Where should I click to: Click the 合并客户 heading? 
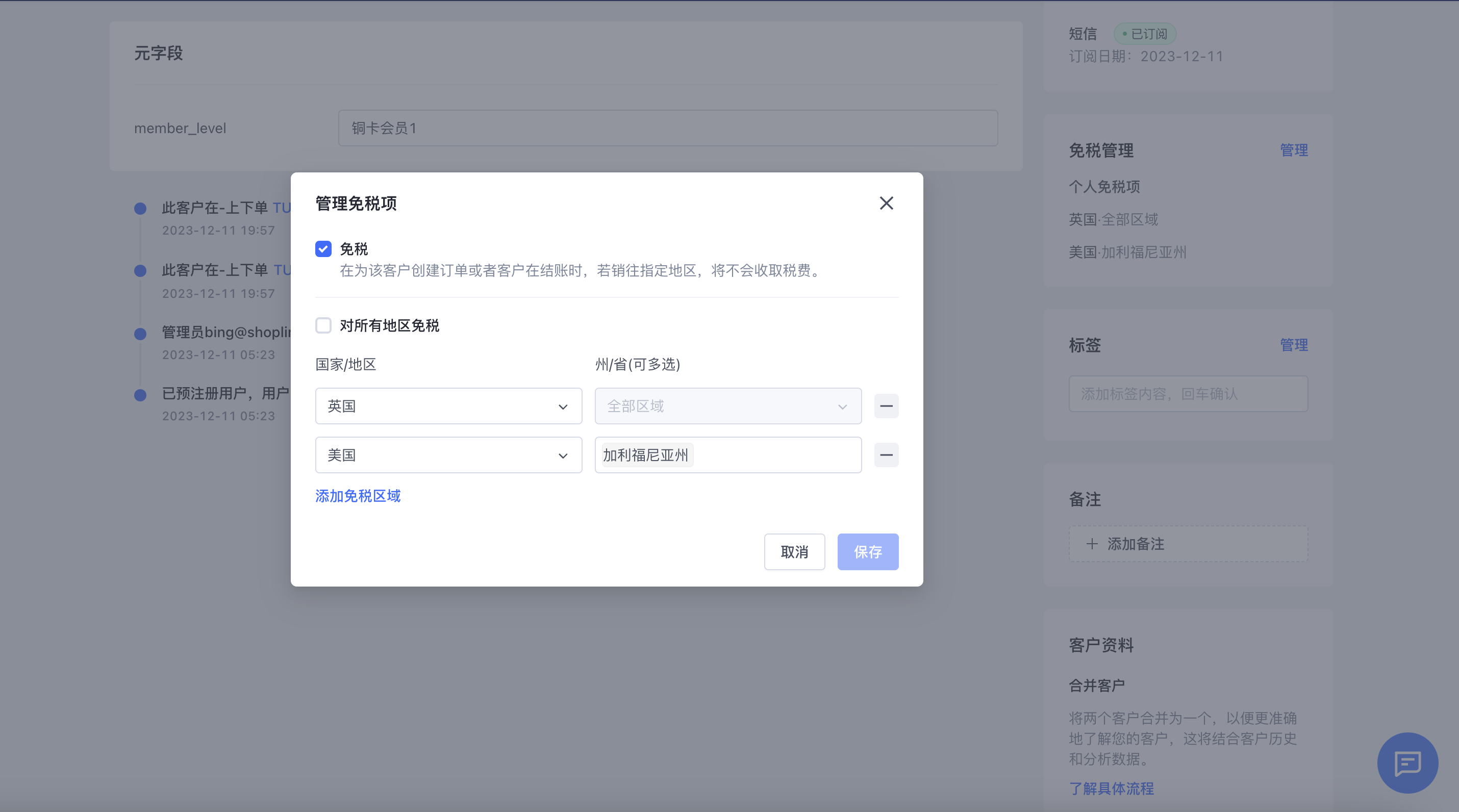pos(1096,686)
